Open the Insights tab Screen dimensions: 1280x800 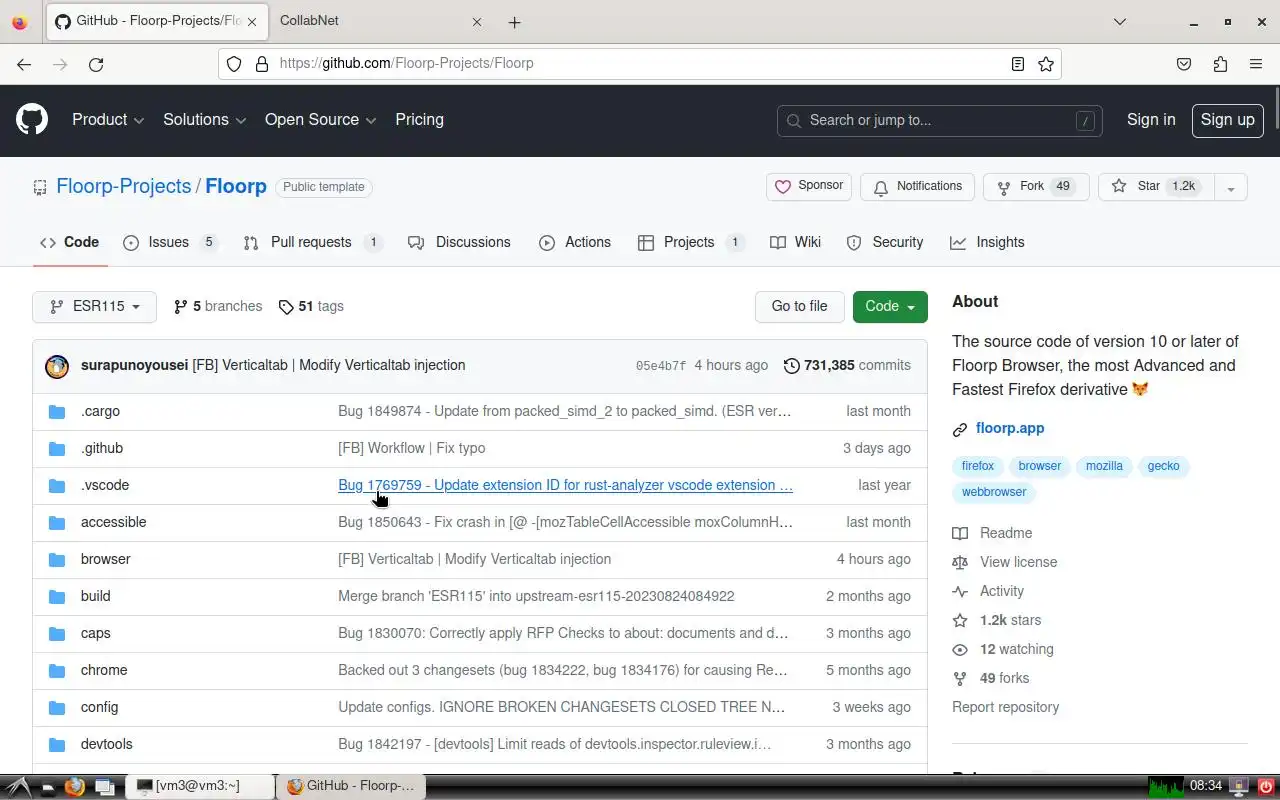pos(988,242)
